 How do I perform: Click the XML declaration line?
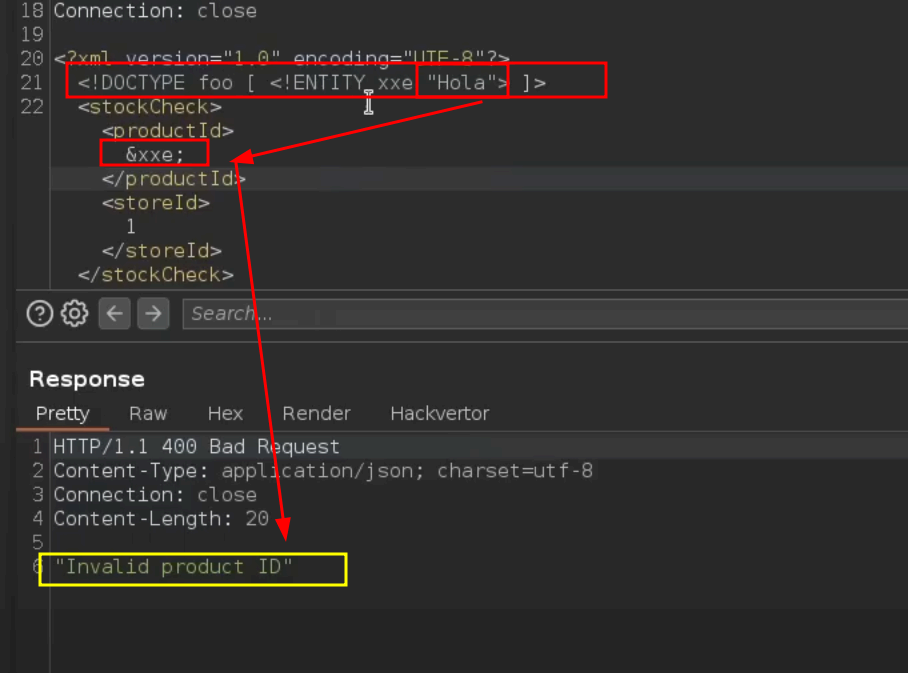click(x=282, y=58)
